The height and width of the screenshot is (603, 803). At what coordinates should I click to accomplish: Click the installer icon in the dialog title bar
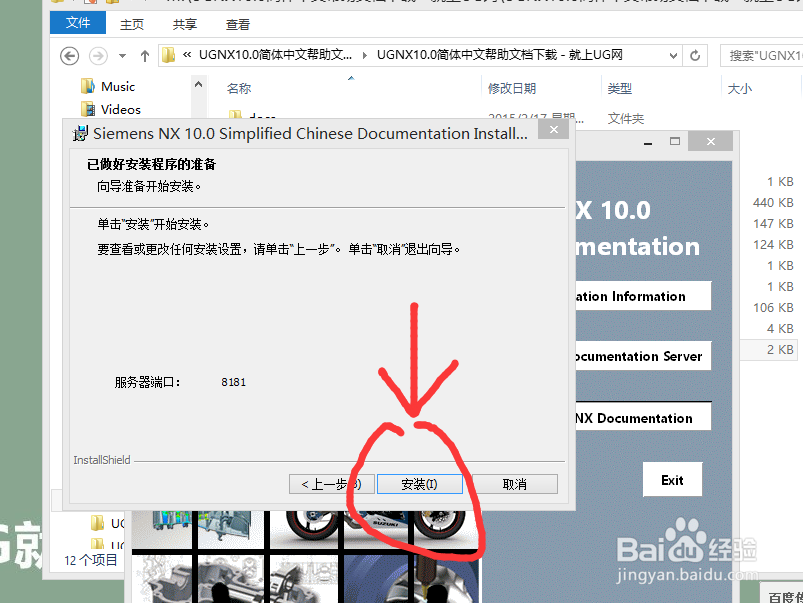80,134
